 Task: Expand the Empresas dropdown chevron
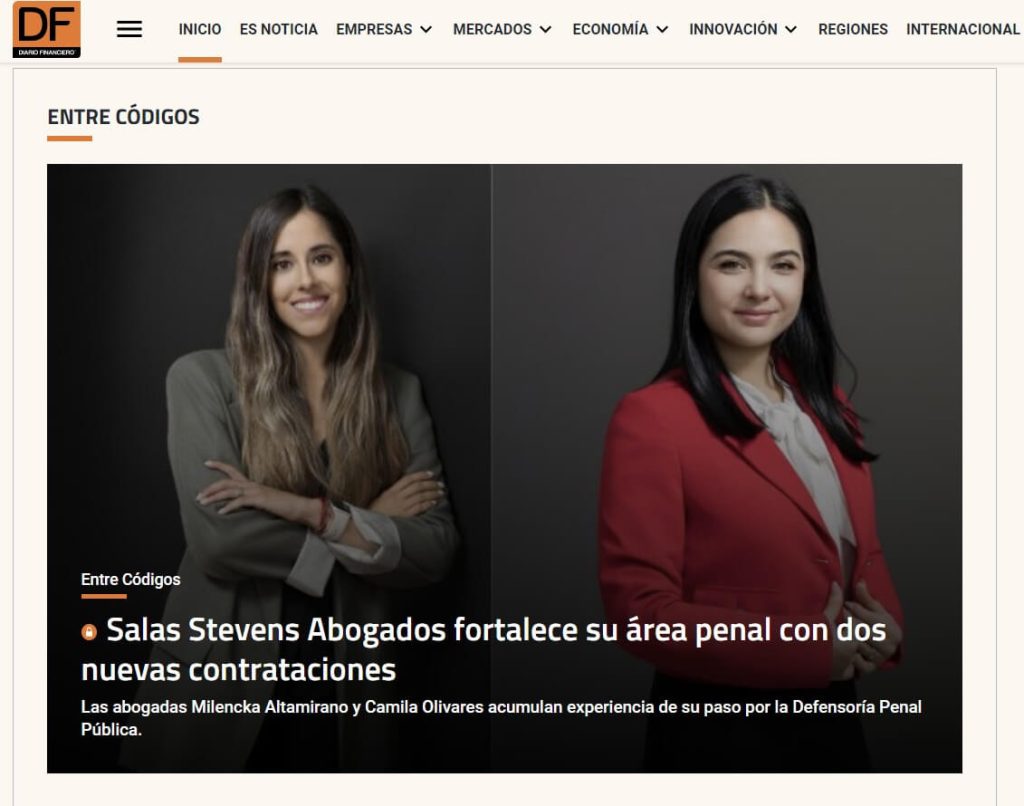click(x=426, y=29)
